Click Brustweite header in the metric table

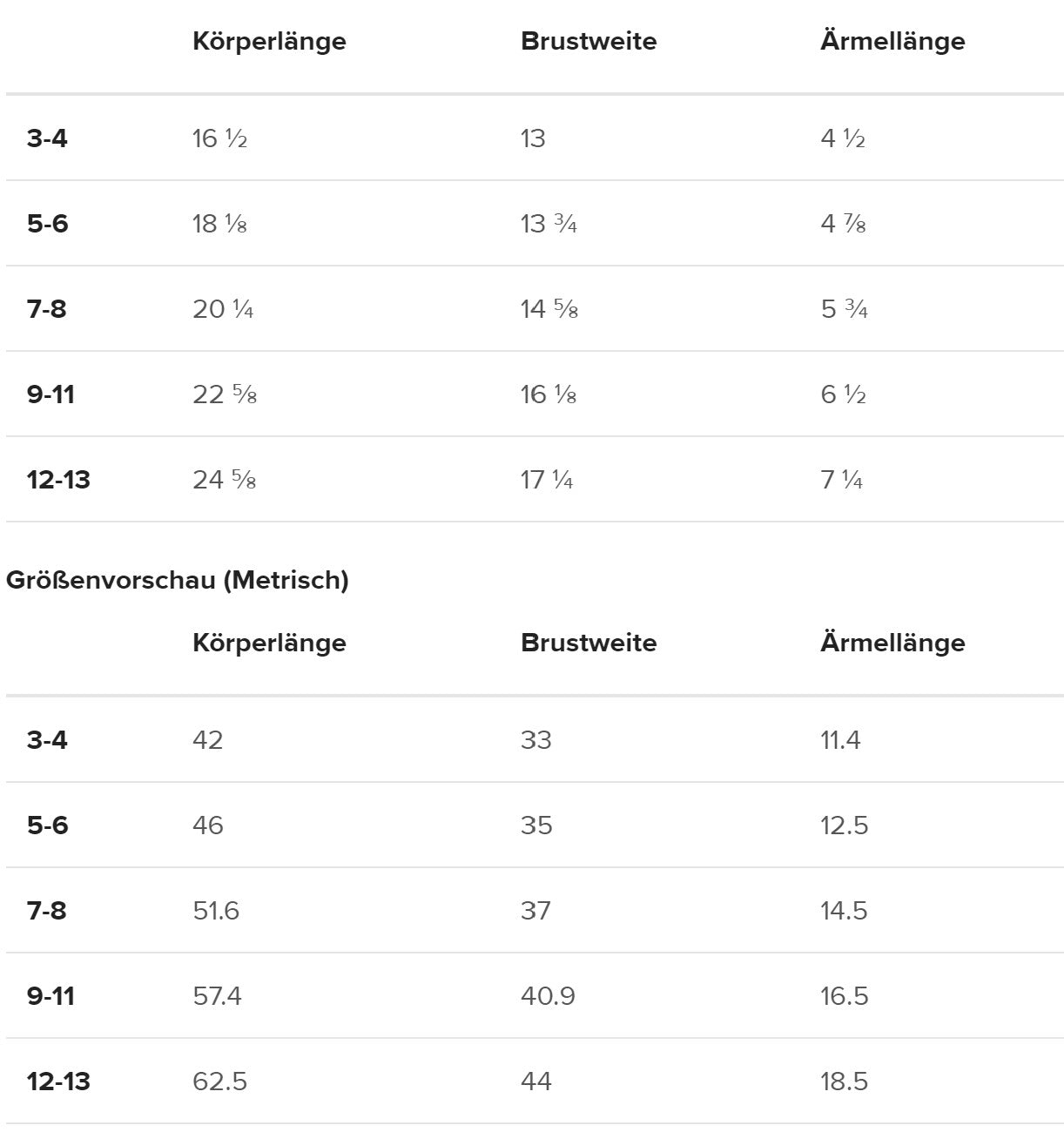[x=589, y=643]
